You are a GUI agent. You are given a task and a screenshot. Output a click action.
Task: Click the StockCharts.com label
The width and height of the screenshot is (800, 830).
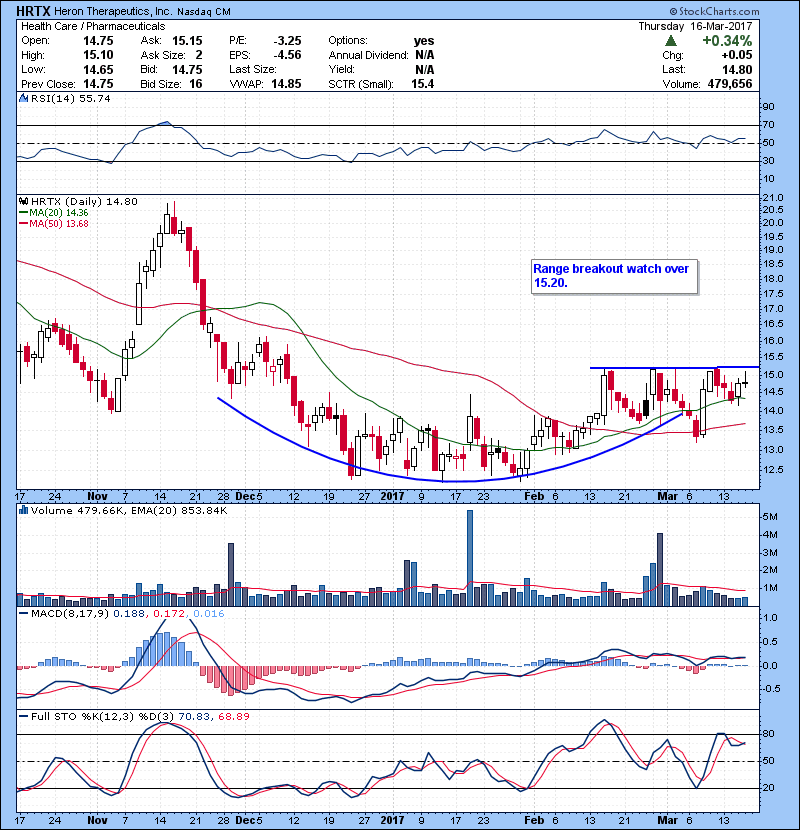714,11
